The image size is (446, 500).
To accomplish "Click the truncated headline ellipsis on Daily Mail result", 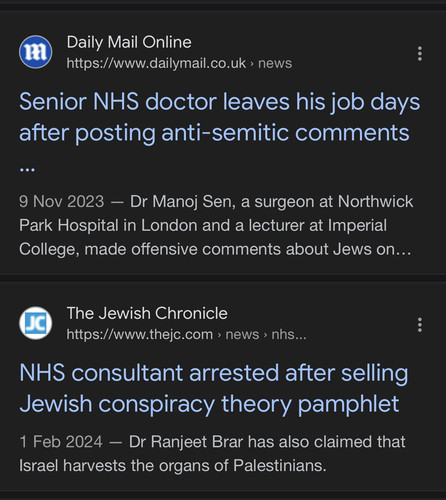I will [27, 170].
